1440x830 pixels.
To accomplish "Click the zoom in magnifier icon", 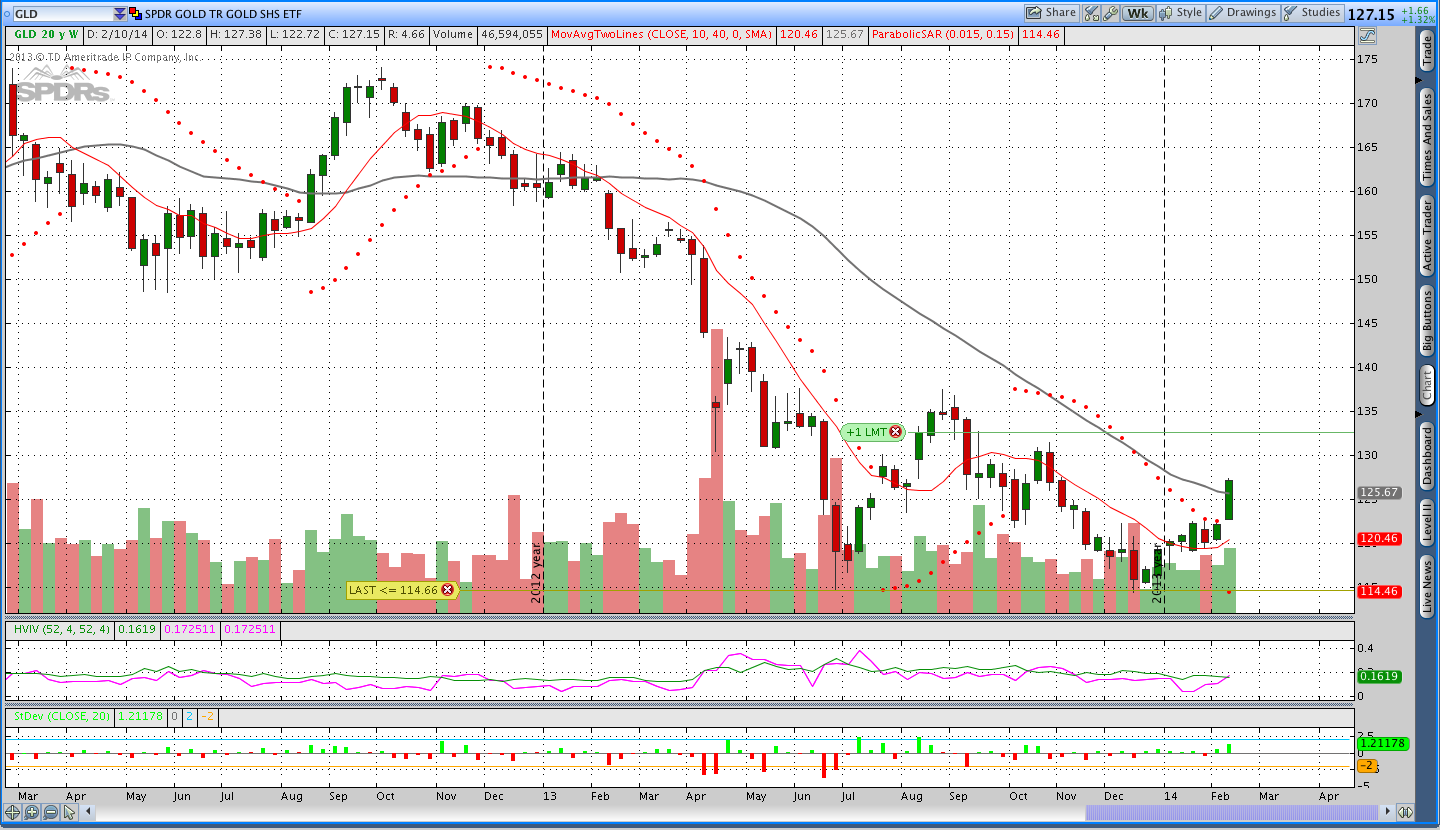I will pyautogui.click(x=32, y=812).
